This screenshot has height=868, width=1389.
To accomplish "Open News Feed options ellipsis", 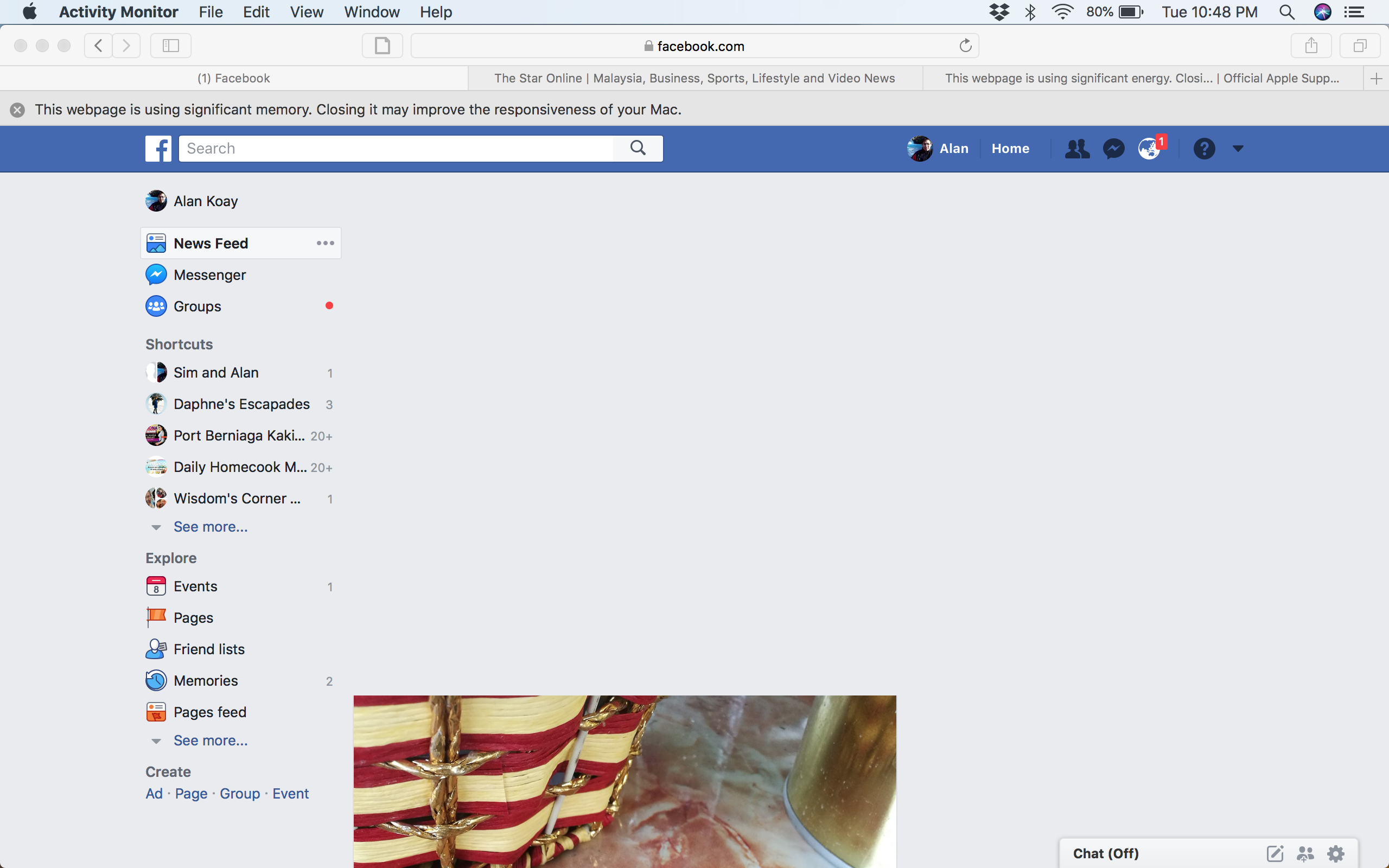I will pyautogui.click(x=325, y=243).
